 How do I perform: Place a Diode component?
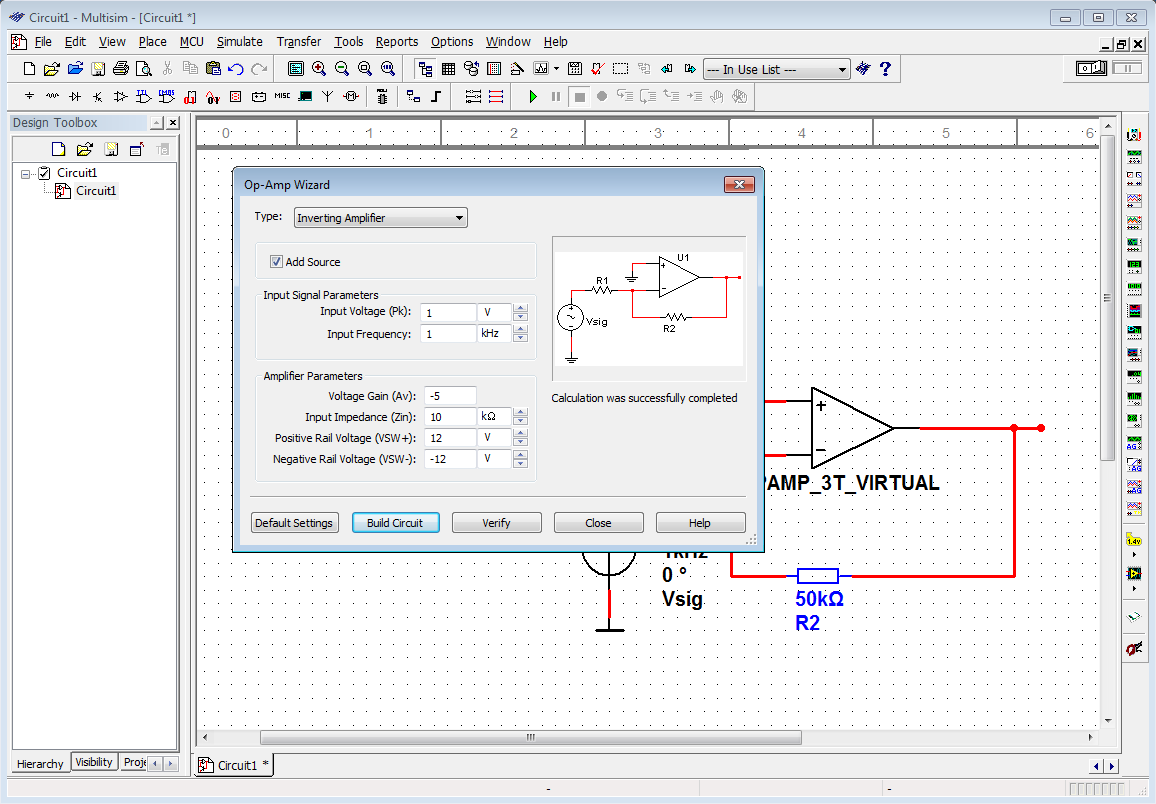[75, 97]
